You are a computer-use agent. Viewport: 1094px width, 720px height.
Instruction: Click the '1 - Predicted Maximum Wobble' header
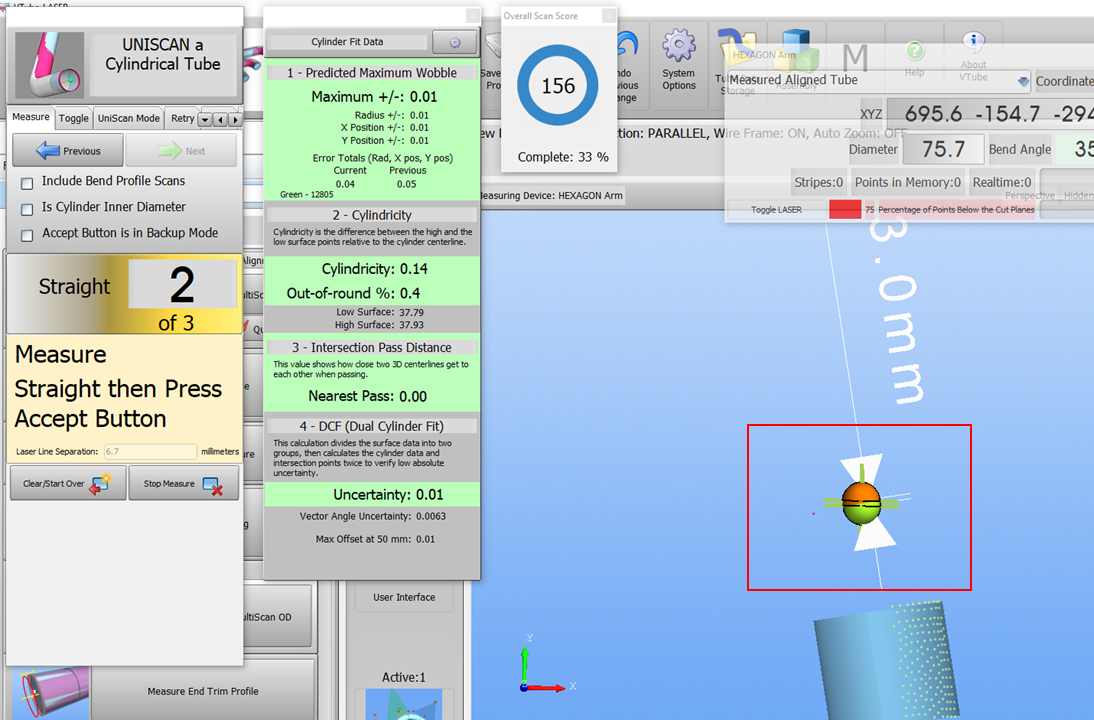372,73
